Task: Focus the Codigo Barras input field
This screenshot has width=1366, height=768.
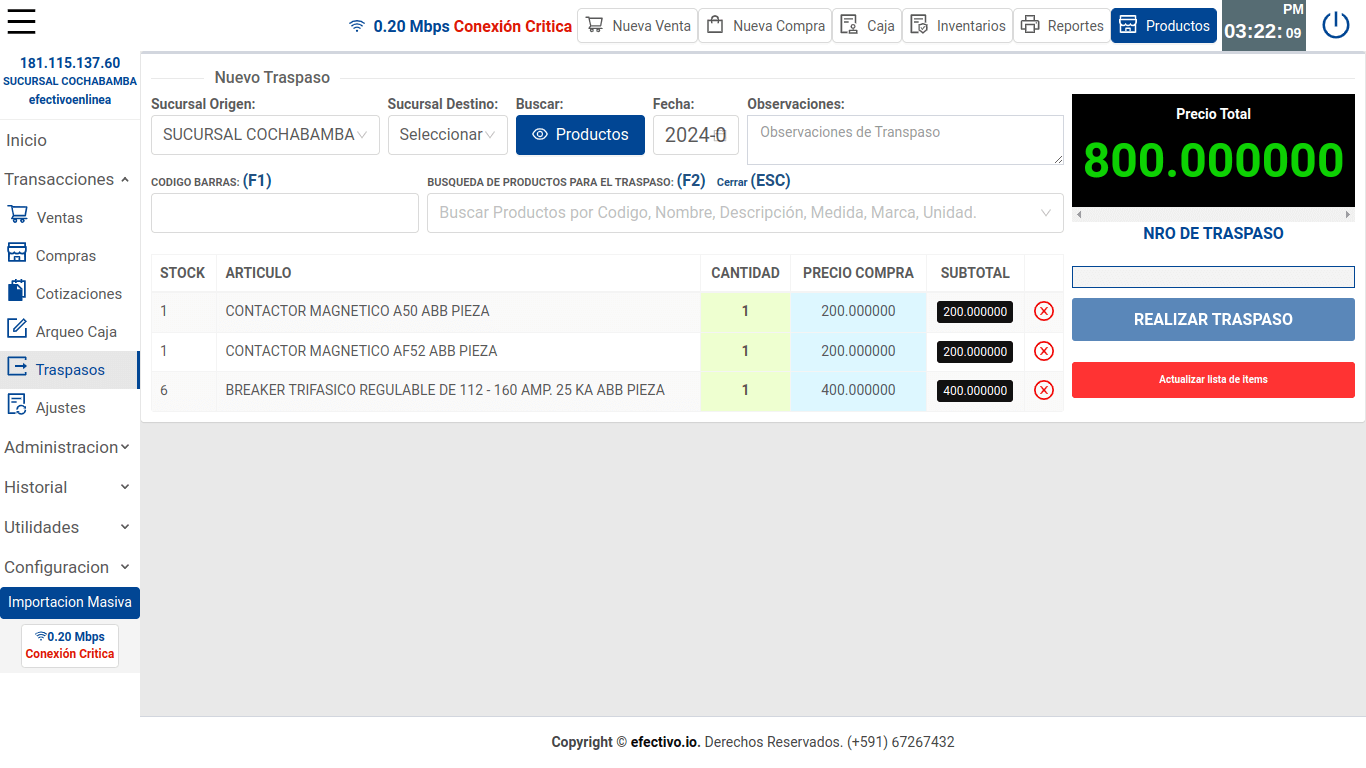Action: point(285,213)
